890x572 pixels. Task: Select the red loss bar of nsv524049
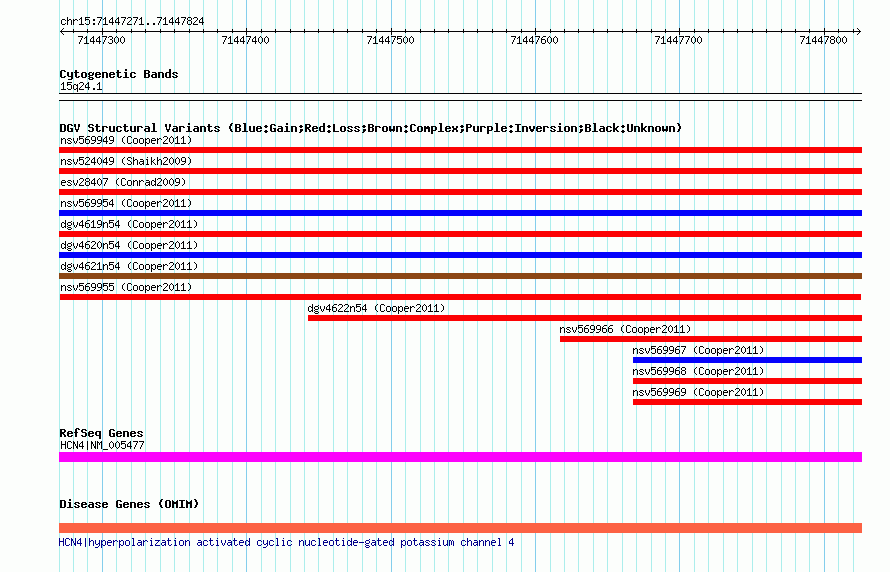(x=460, y=171)
